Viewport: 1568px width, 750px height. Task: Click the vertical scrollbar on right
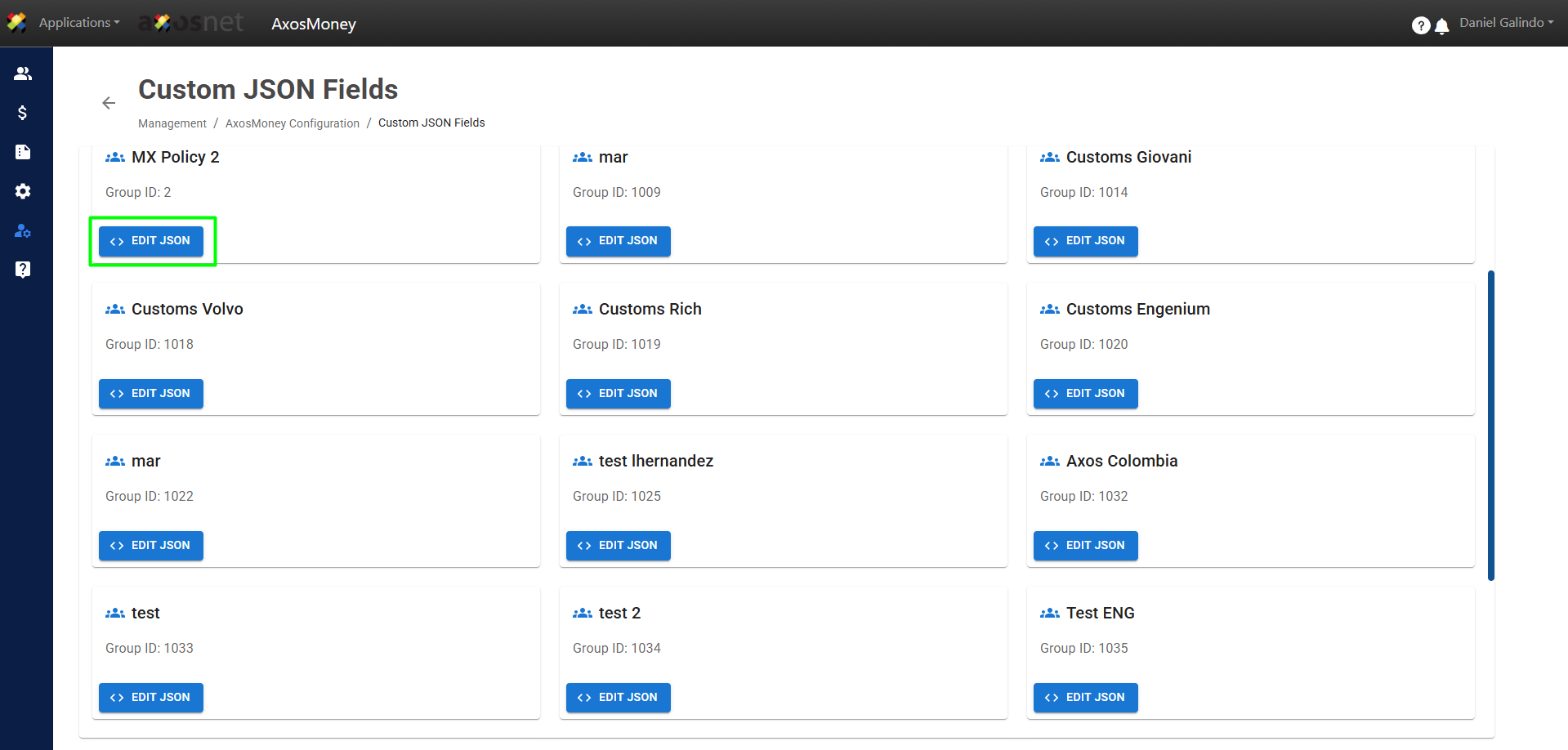pos(1490,425)
